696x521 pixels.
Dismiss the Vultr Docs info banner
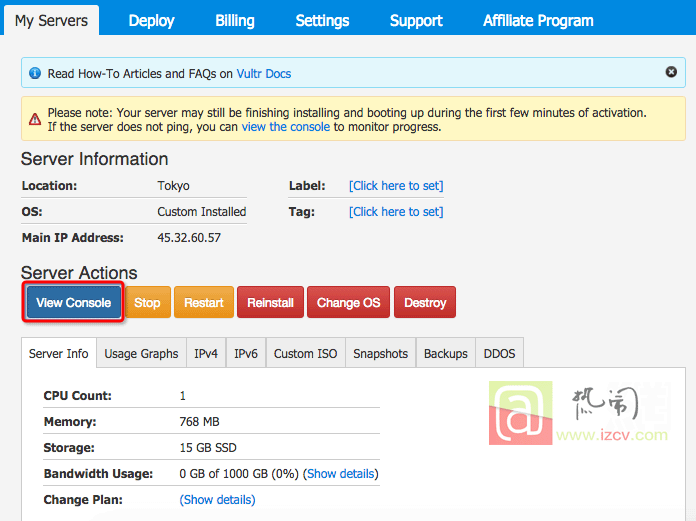[x=671, y=72]
